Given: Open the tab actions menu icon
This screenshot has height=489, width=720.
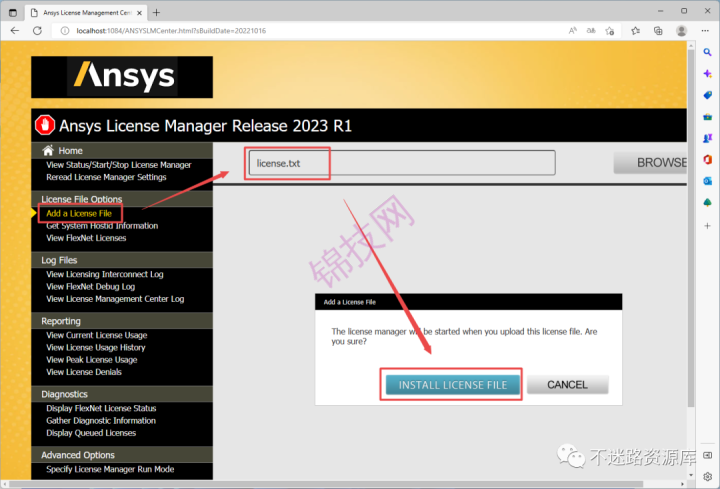Looking at the screenshot, I should pyautogui.click(x=13, y=12).
